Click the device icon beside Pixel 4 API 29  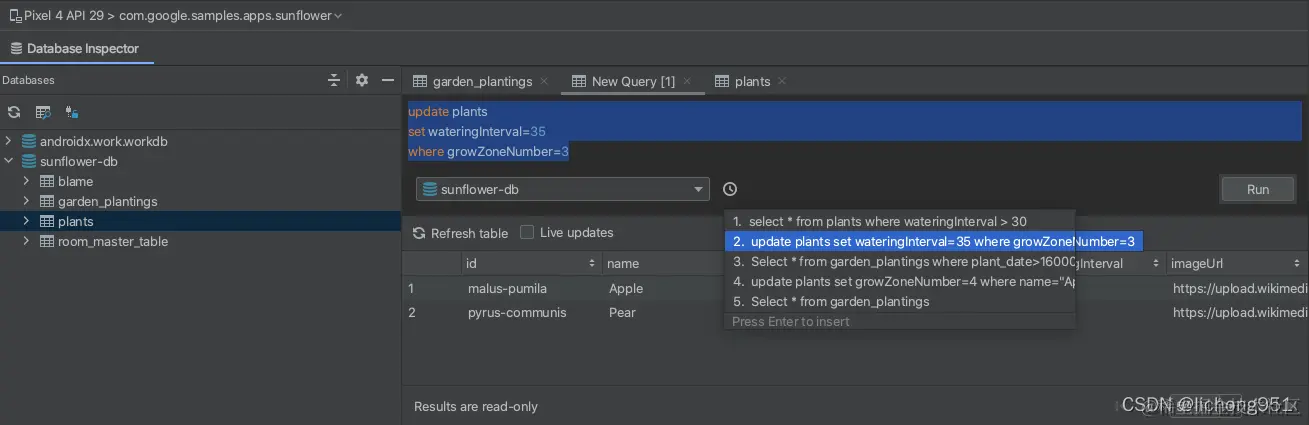tap(15, 15)
